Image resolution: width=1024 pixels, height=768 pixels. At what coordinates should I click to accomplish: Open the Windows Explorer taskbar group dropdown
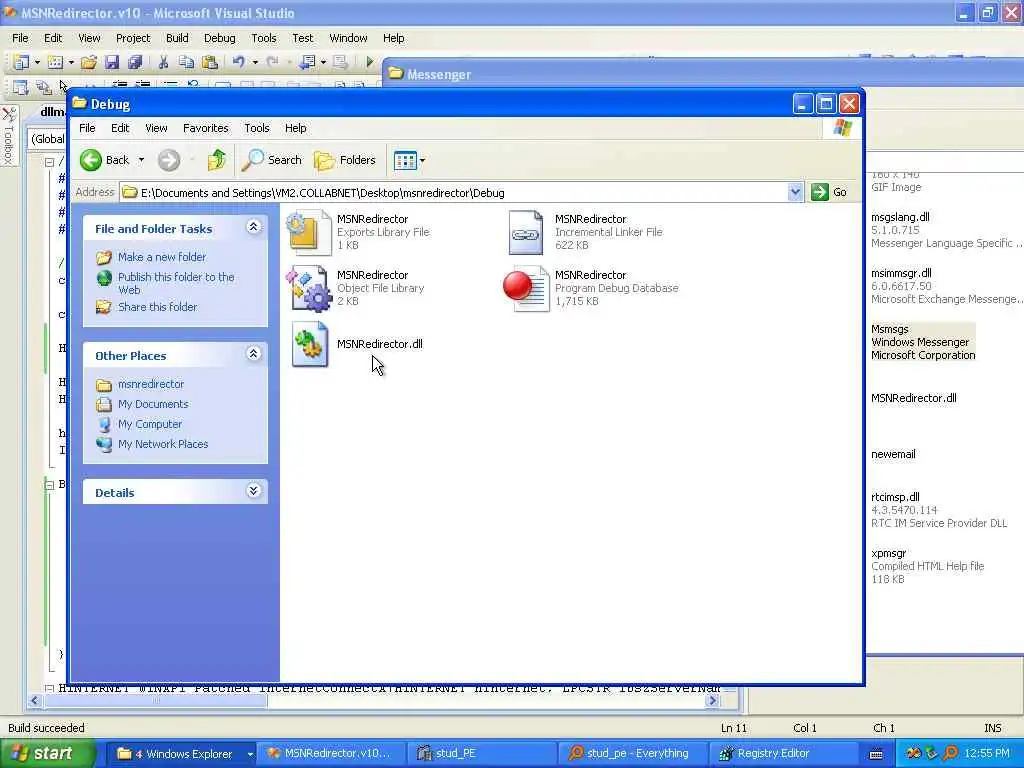click(250, 754)
